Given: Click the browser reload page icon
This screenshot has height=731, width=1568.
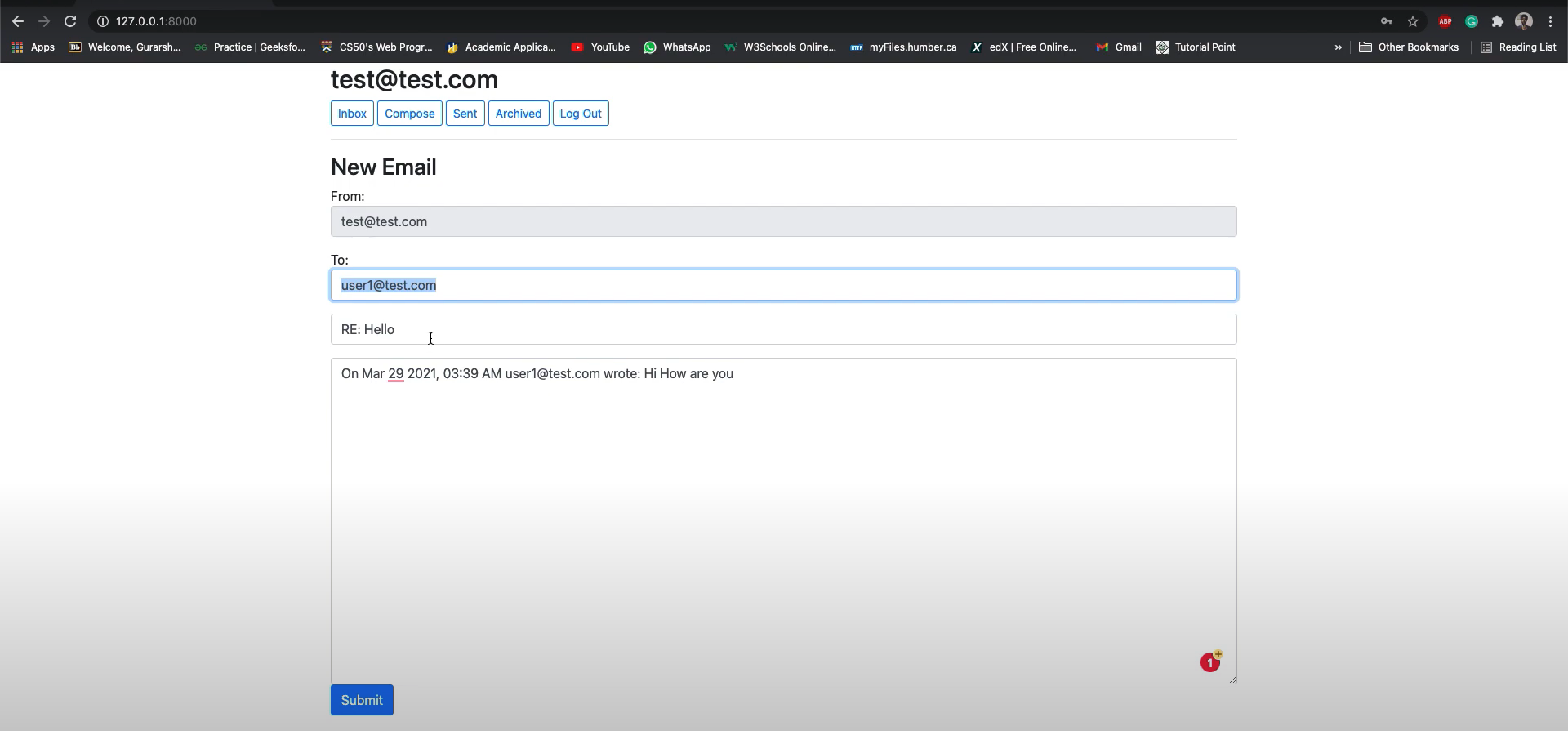Looking at the screenshot, I should [70, 21].
